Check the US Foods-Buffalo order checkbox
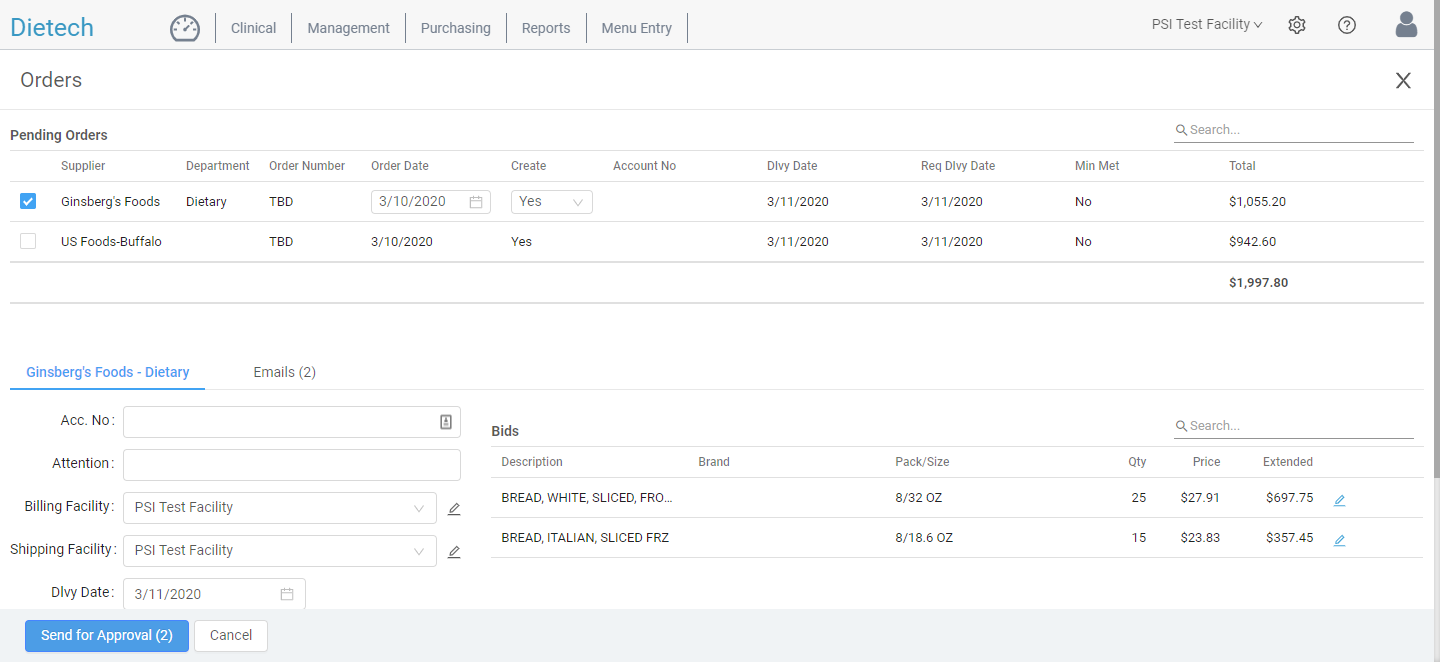1440x662 pixels. click(28, 241)
